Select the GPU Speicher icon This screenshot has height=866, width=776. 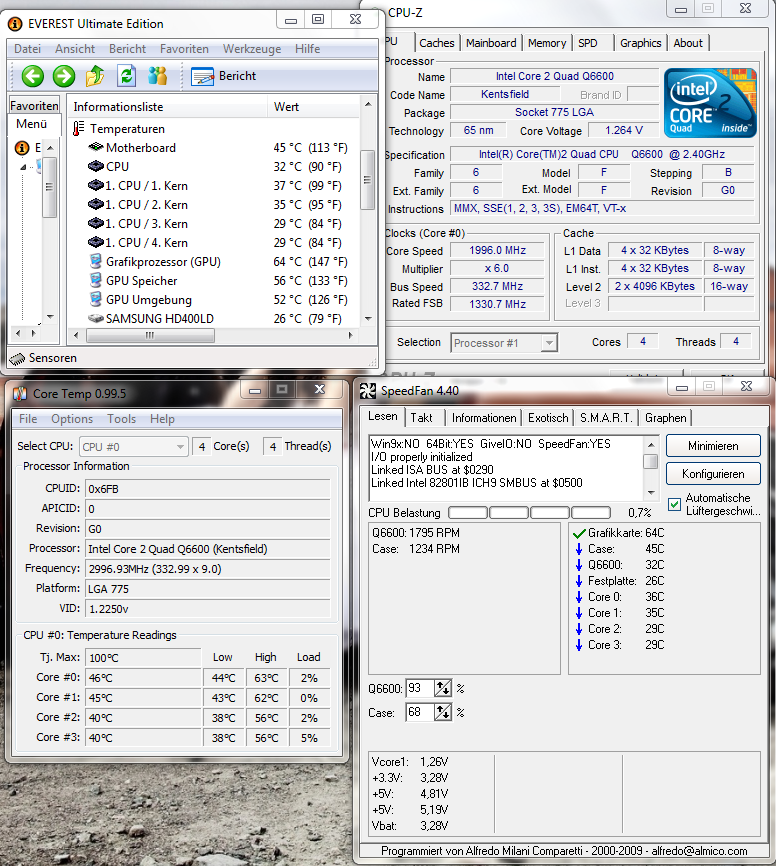96,281
